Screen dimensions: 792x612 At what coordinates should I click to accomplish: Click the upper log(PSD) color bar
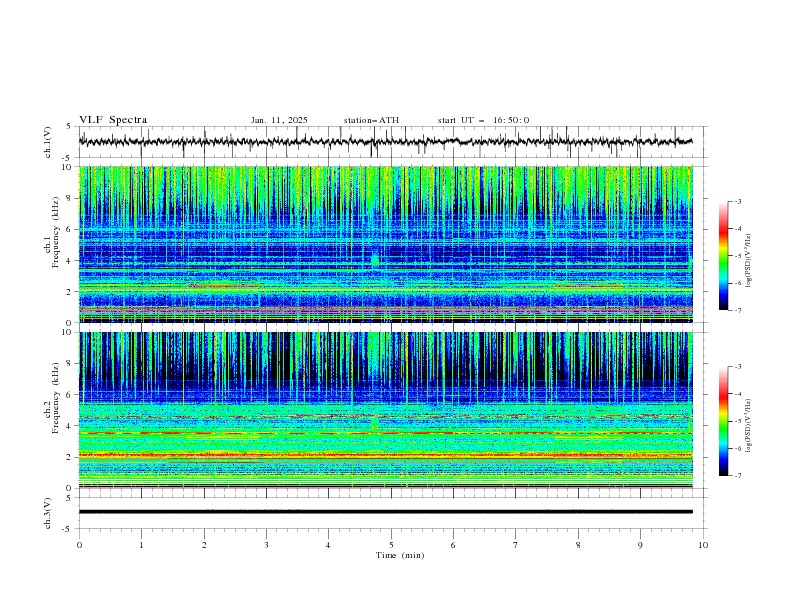coord(723,256)
